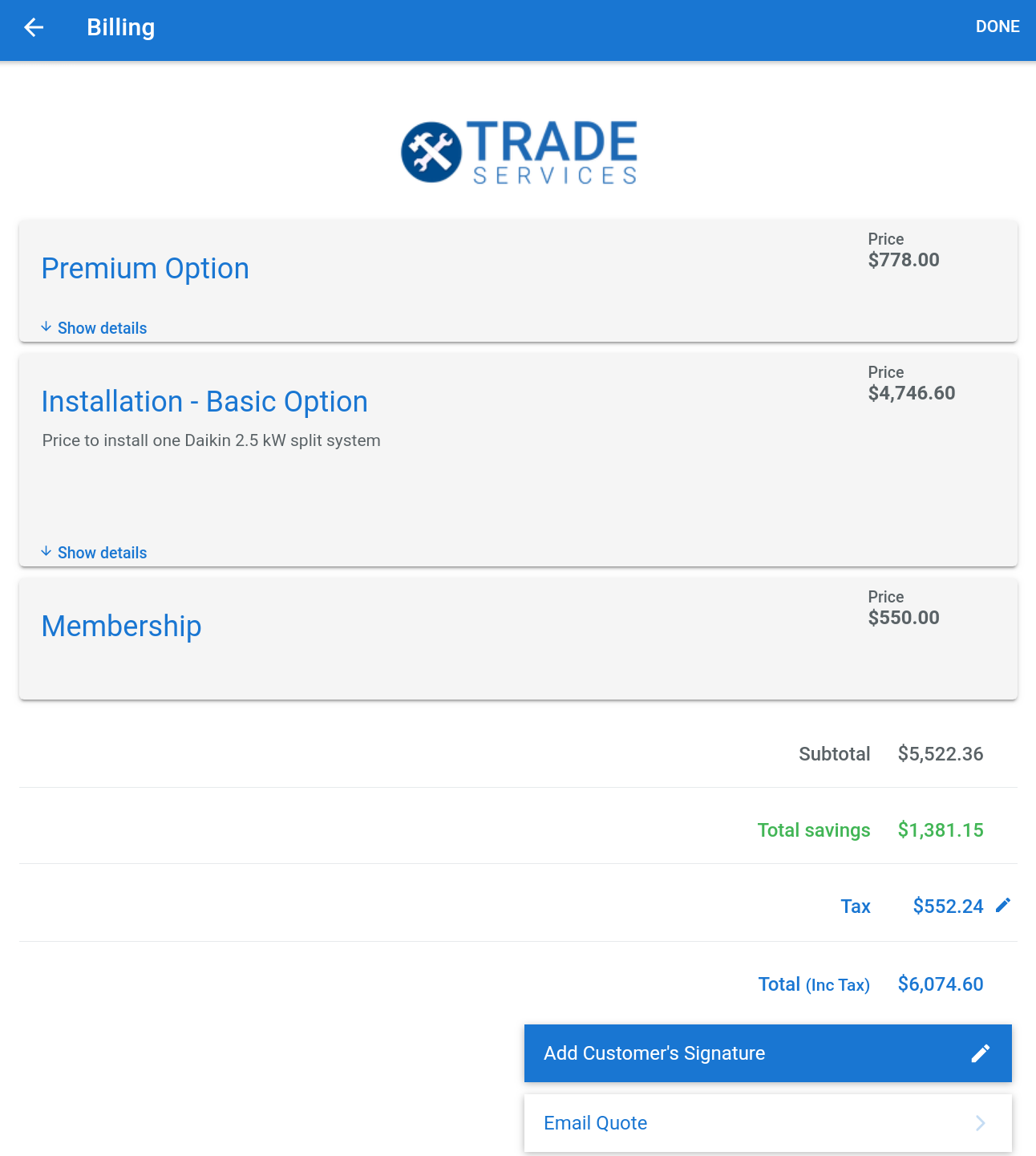Viewport: 1036px width, 1156px height.
Task: Click the back arrow icon
Action: (x=34, y=27)
